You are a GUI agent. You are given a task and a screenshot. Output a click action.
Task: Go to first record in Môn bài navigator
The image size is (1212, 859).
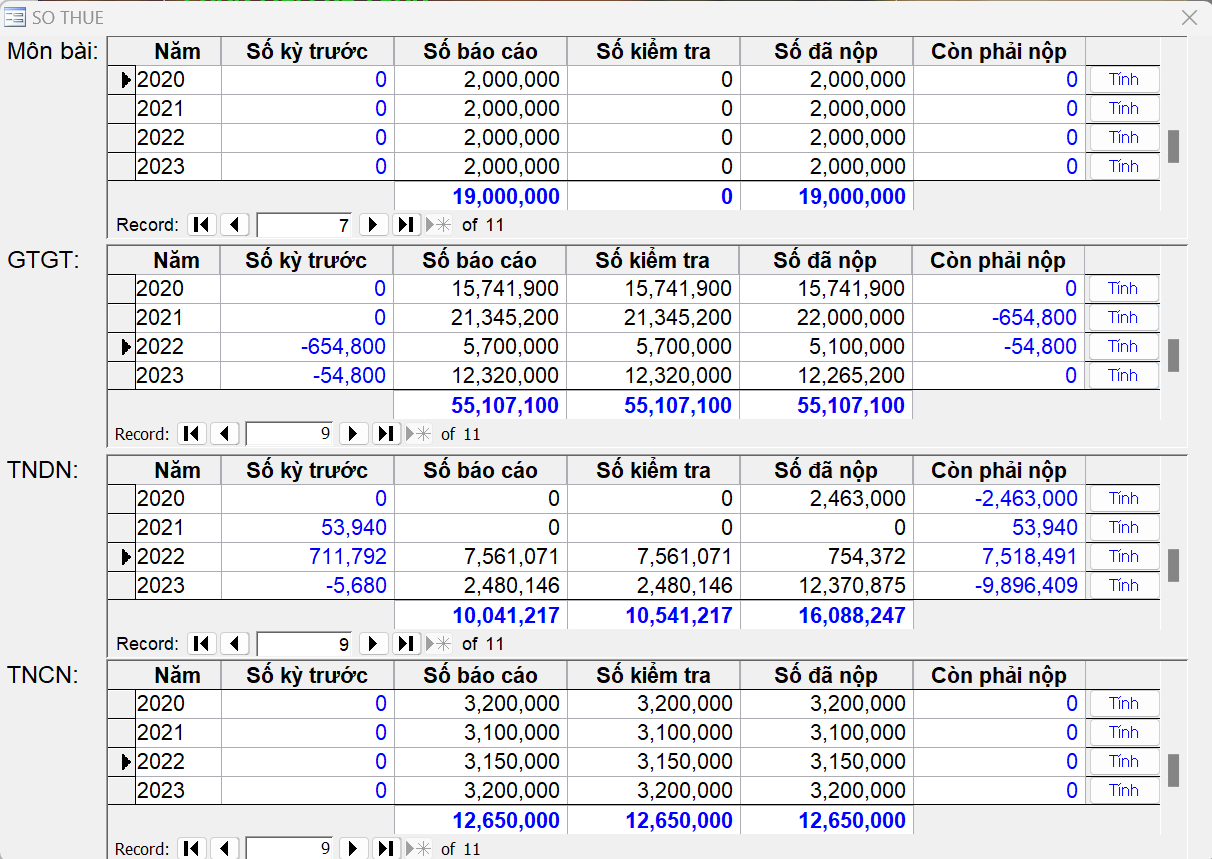pyautogui.click(x=202, y=225)
